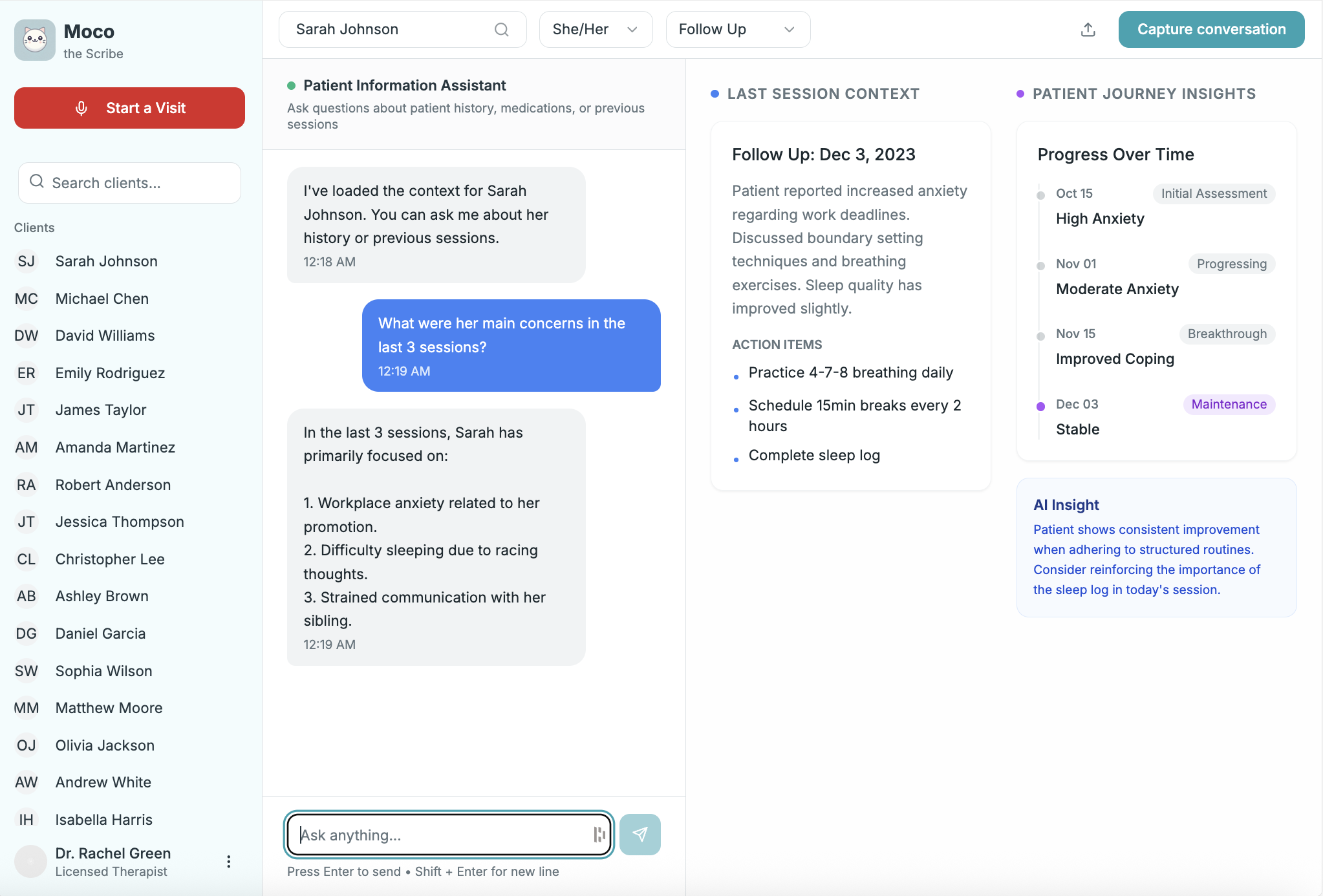Send the message with the paper plane icon

pyautogui.click(x=640, y=834)
